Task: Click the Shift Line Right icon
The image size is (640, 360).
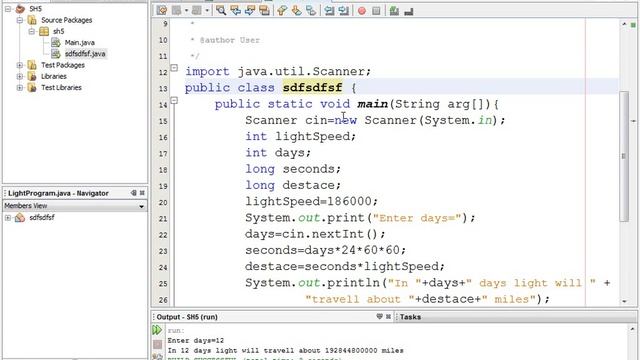Action: [344, 11]
